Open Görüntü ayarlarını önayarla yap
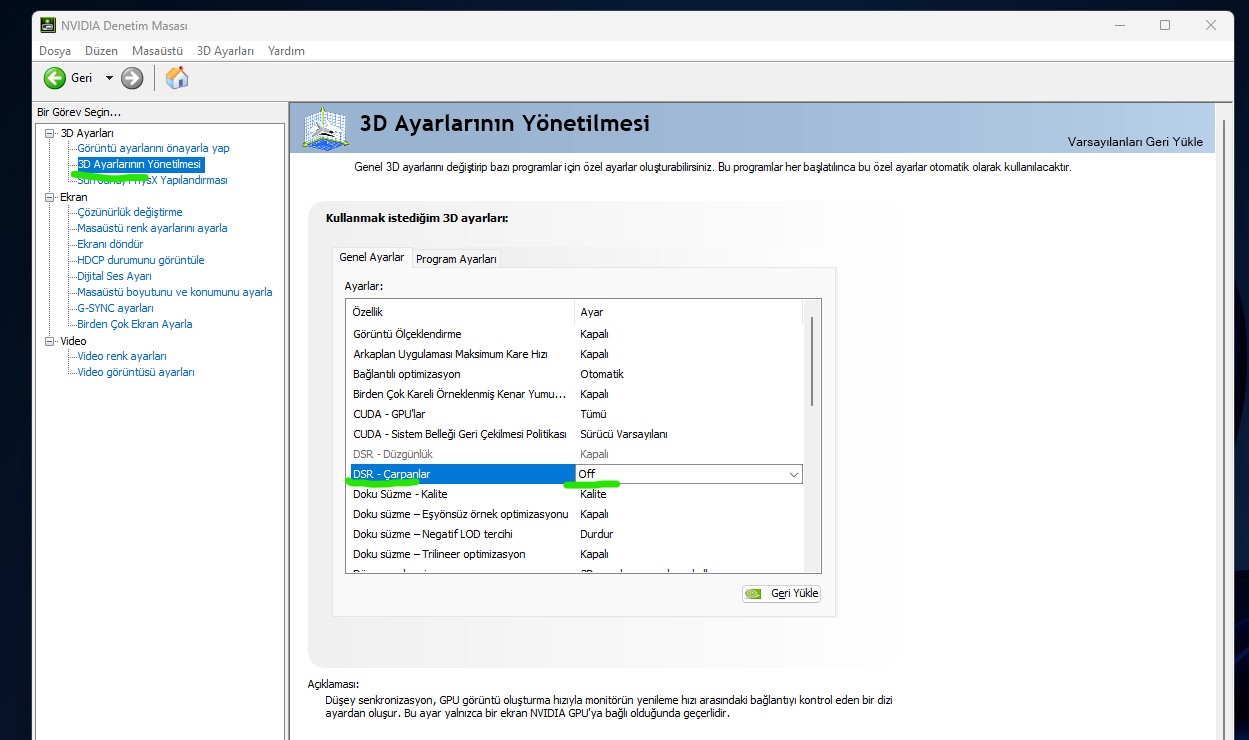The height and width of the screenshot is (740, 1249). [153, 148]
